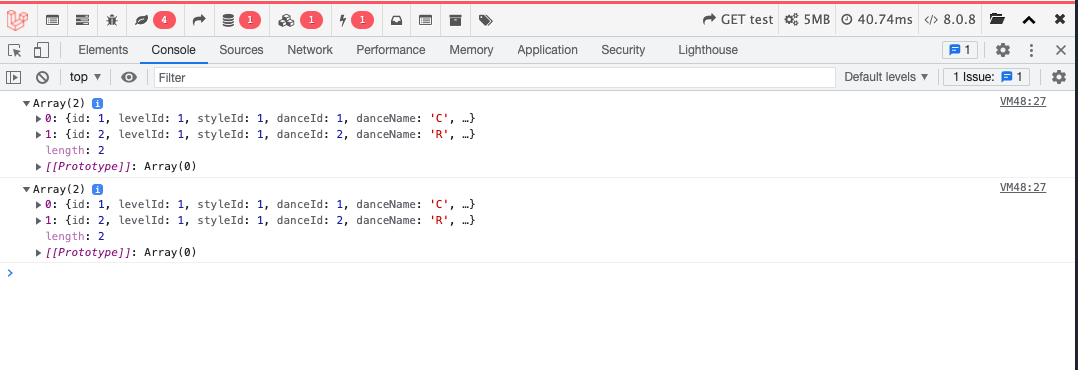The width and height of the screenshot is (1078, 370).
Task: Open Debugbar Gate panel icon
Action: click(426, 20)
